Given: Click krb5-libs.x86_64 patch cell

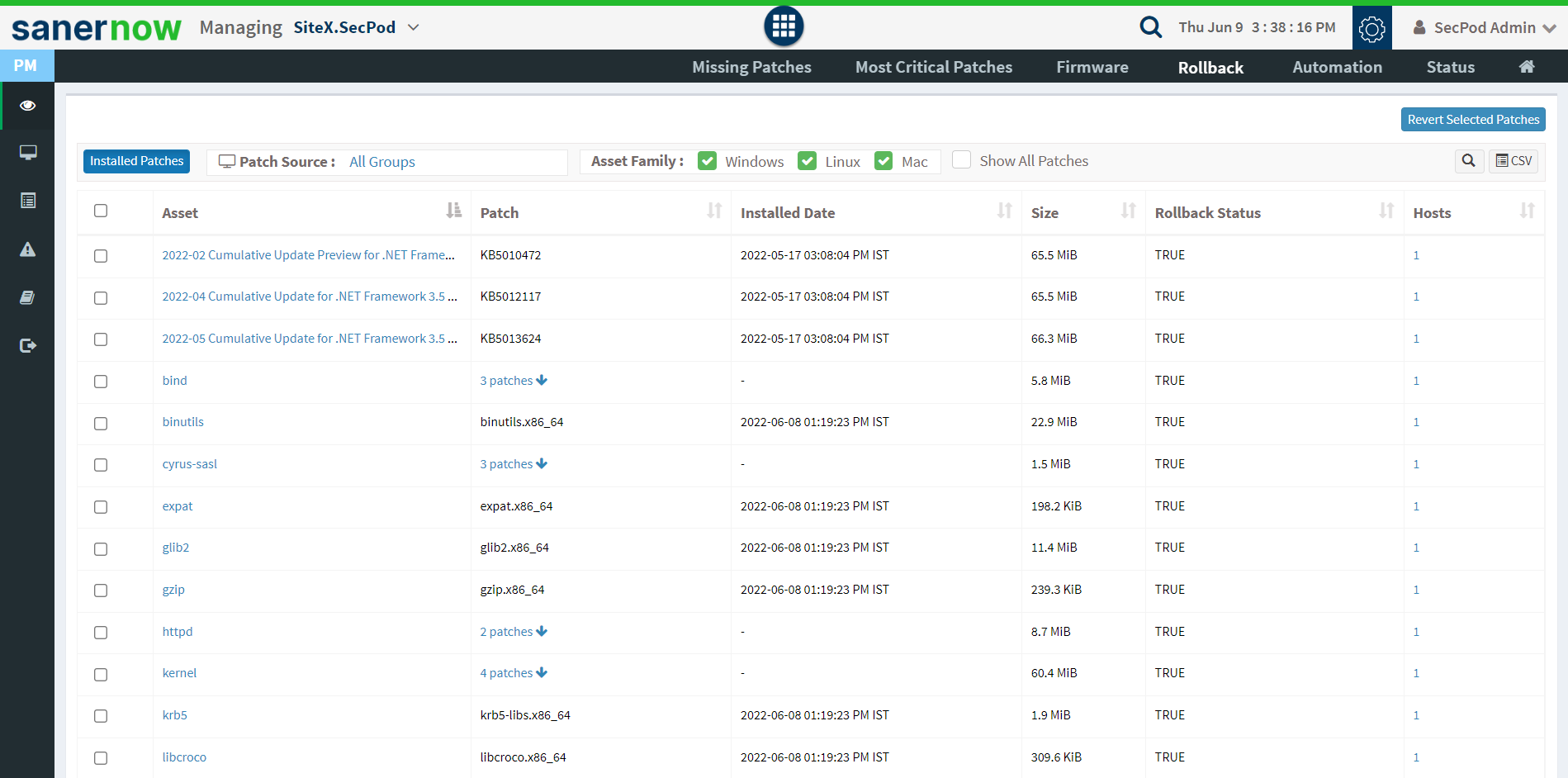Looking at the screenshot, I should click(525, 715).
